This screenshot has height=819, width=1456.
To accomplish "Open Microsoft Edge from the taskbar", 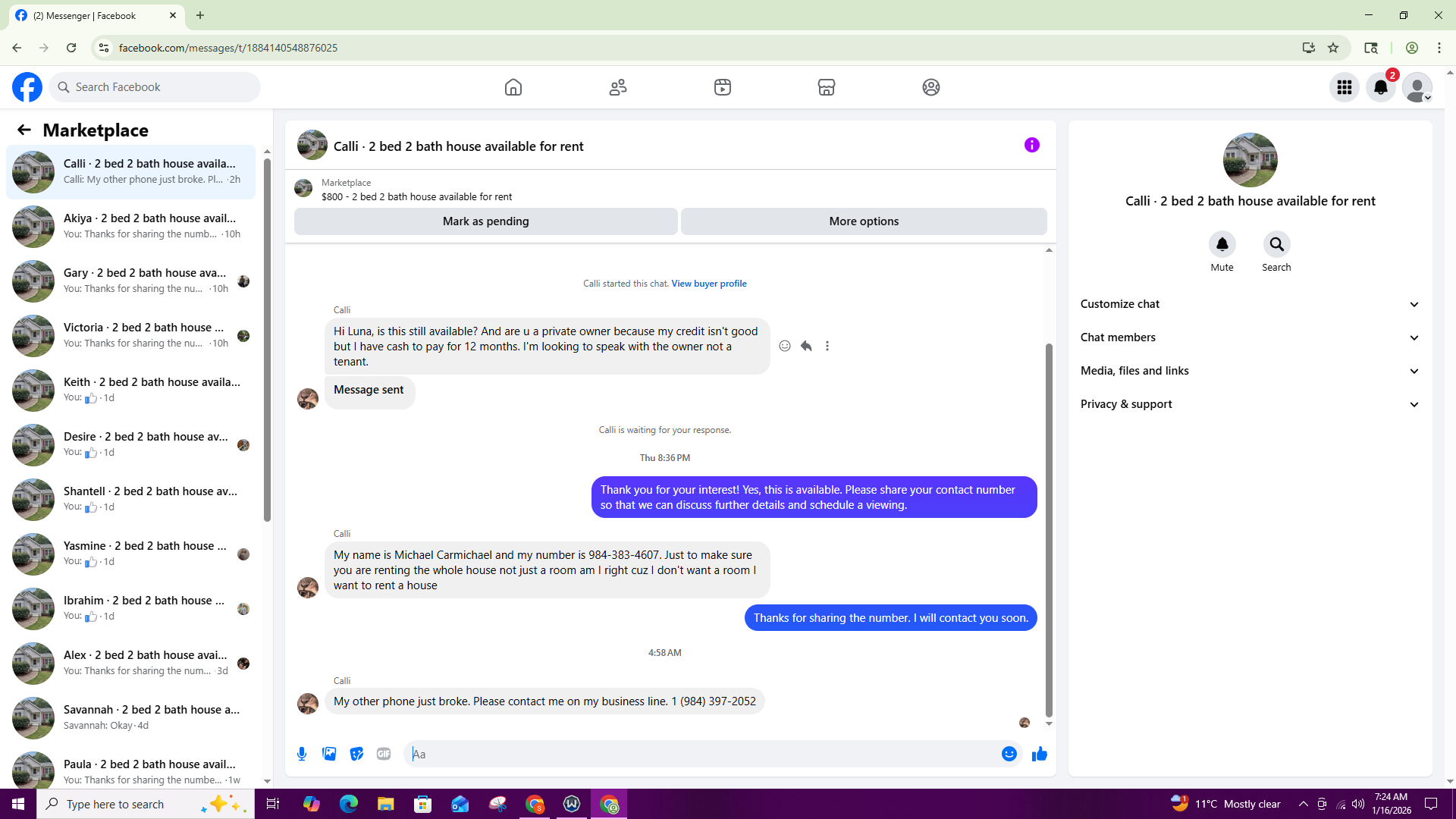I will coord(348,804).
